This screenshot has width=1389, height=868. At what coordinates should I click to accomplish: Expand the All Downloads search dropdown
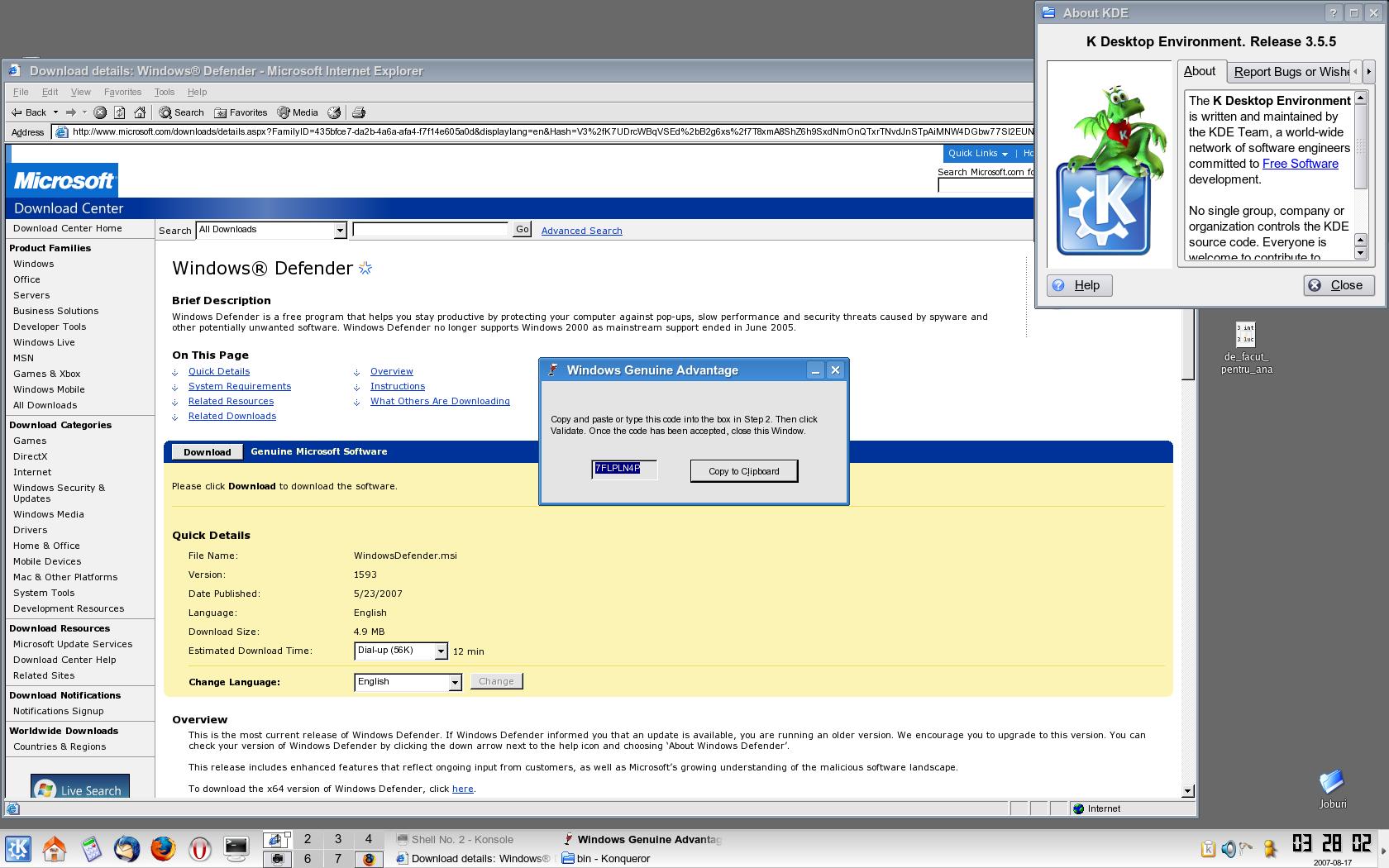(x=339, y=231)
